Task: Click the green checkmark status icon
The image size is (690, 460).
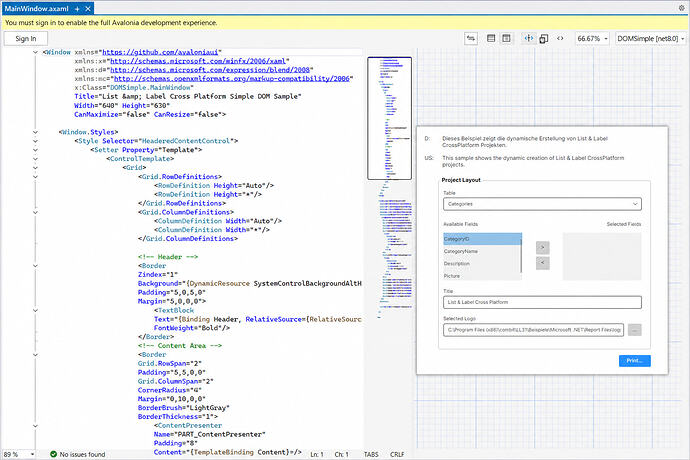Action: [54, 454]
